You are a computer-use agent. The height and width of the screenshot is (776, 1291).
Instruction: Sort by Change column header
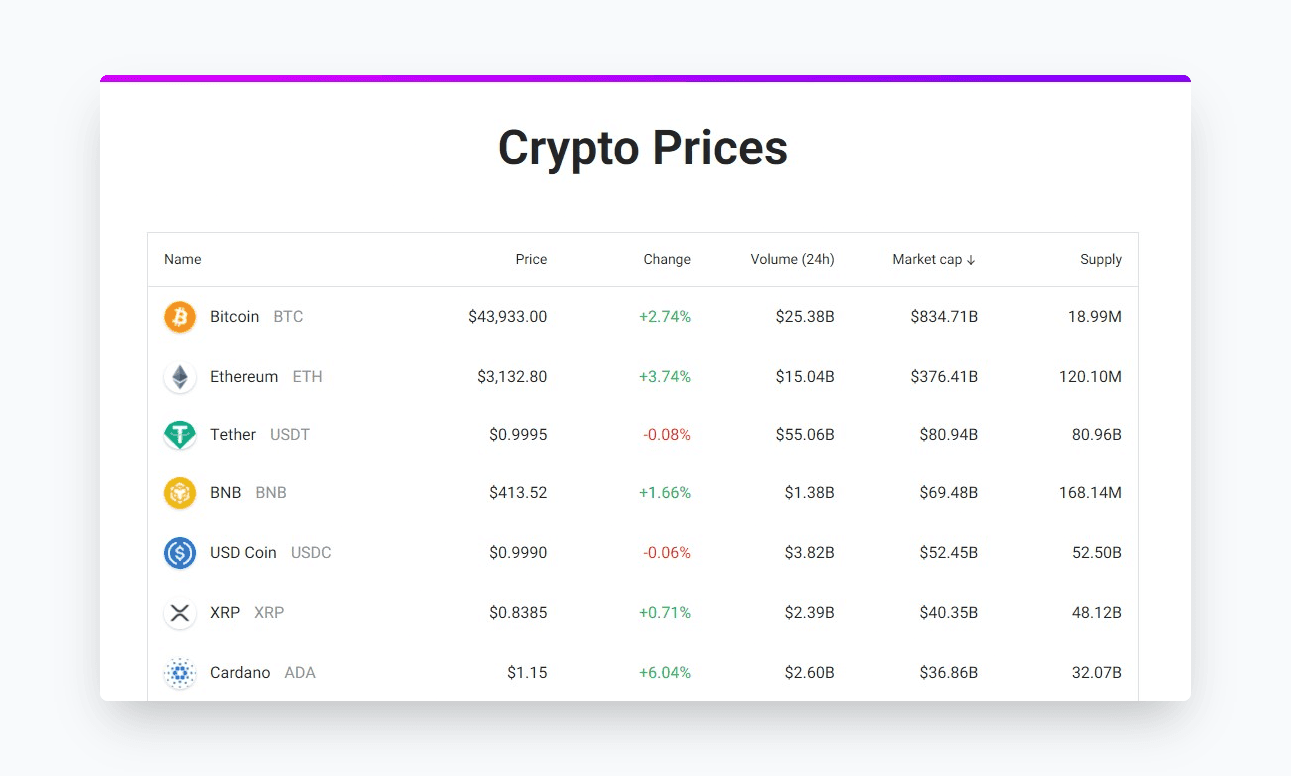pyautogui.click(x=667, y=260)
